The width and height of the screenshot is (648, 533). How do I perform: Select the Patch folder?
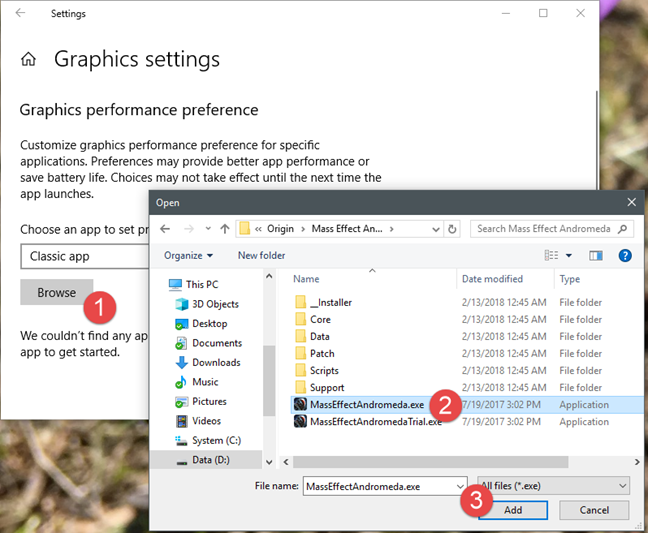[x=314, y=353]
